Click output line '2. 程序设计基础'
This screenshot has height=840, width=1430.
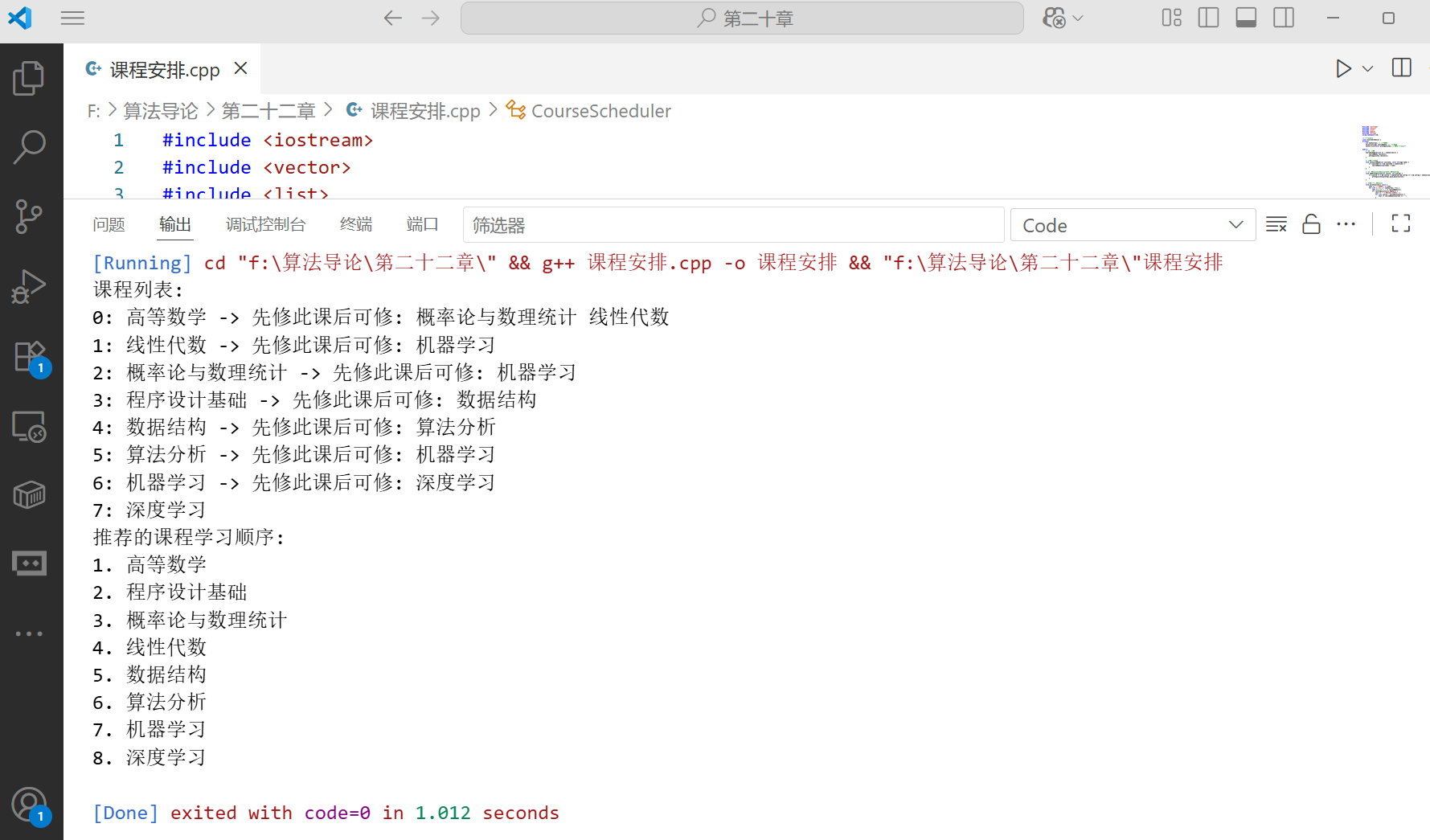(x=170, y=592)
